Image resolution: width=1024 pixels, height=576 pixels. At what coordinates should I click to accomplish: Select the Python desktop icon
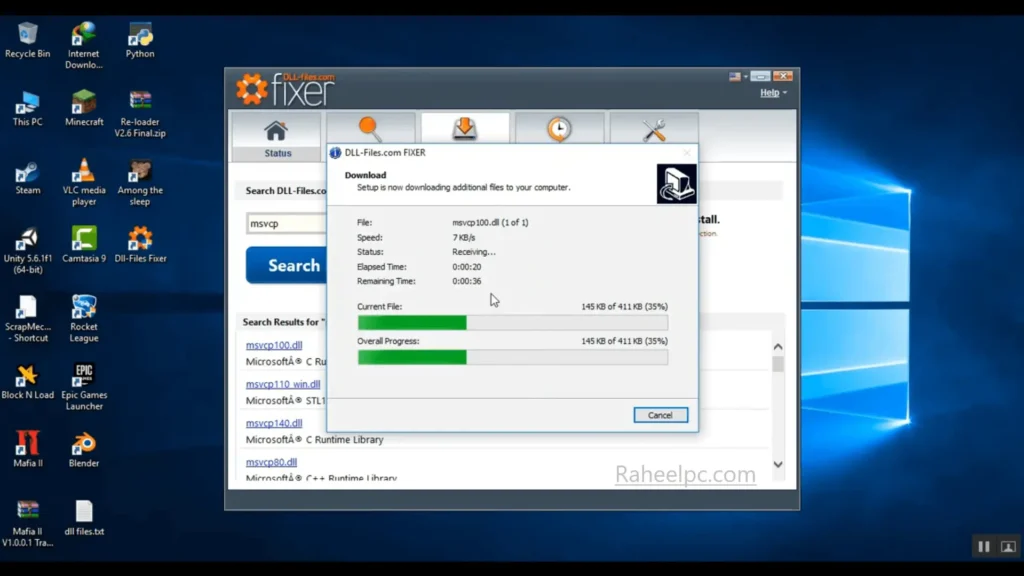pos(140,39)
